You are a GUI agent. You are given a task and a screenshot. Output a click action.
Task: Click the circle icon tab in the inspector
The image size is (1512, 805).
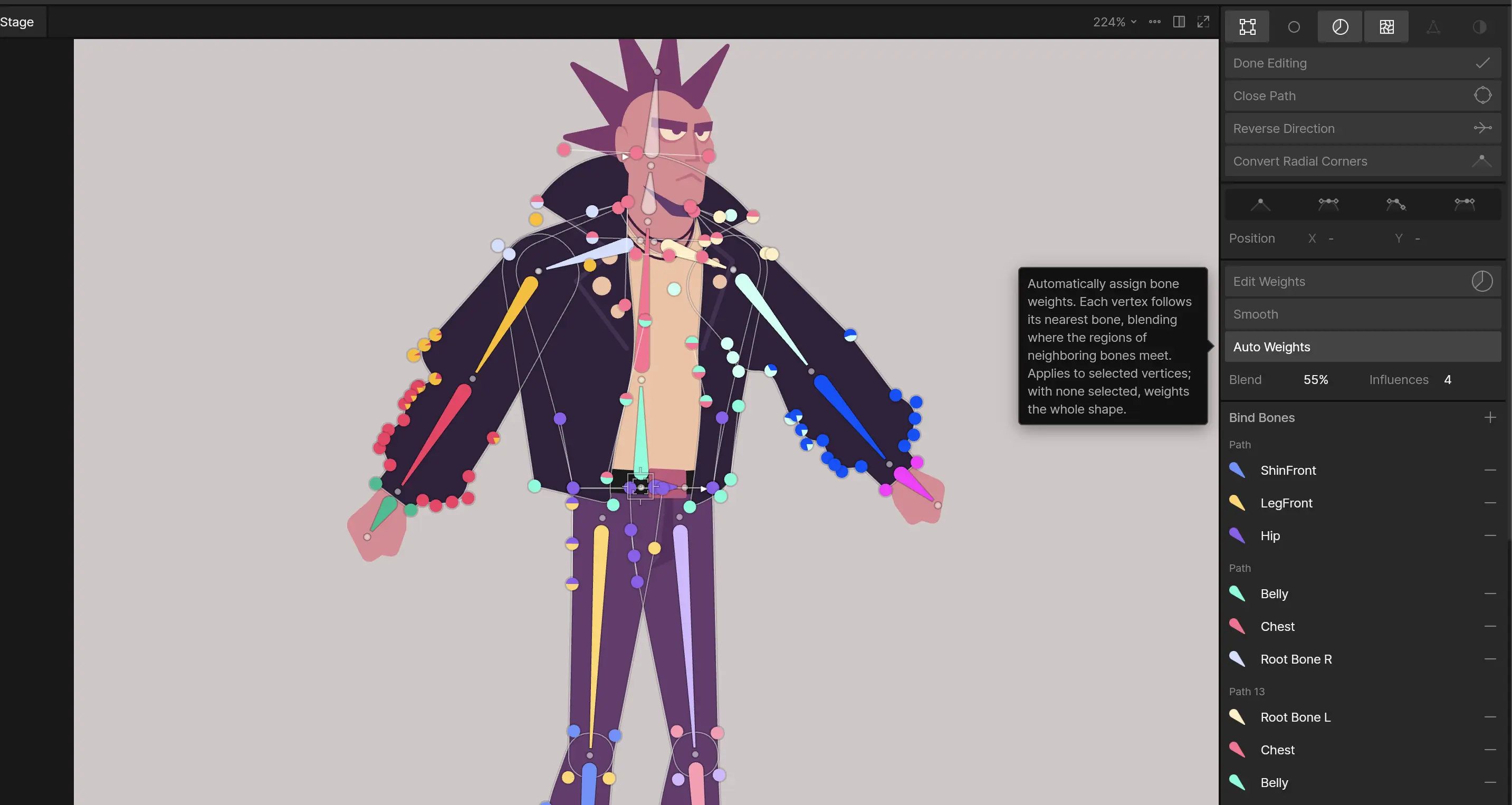pyautogui.click(x=1294, y=26)
